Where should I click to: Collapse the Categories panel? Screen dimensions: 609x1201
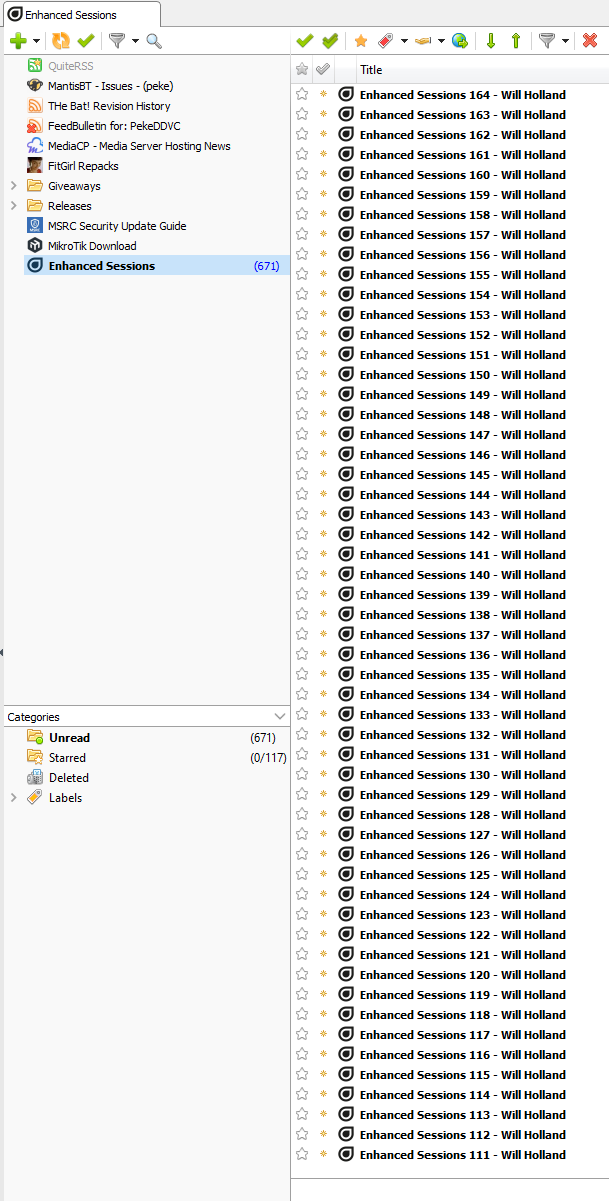tap(280, 717)
